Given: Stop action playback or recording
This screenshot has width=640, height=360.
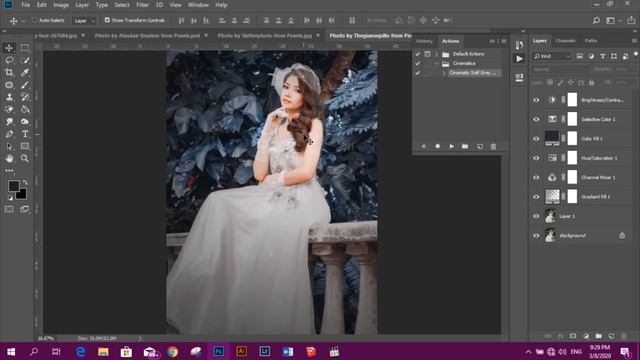Looking at the screenshot, I should click(x=424, y=146).
